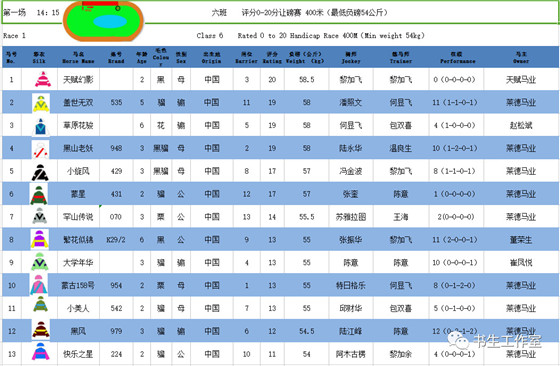Click the purple and yellow silk in row 8
Screen dimensions: 560x366
[x=40, y=239]
